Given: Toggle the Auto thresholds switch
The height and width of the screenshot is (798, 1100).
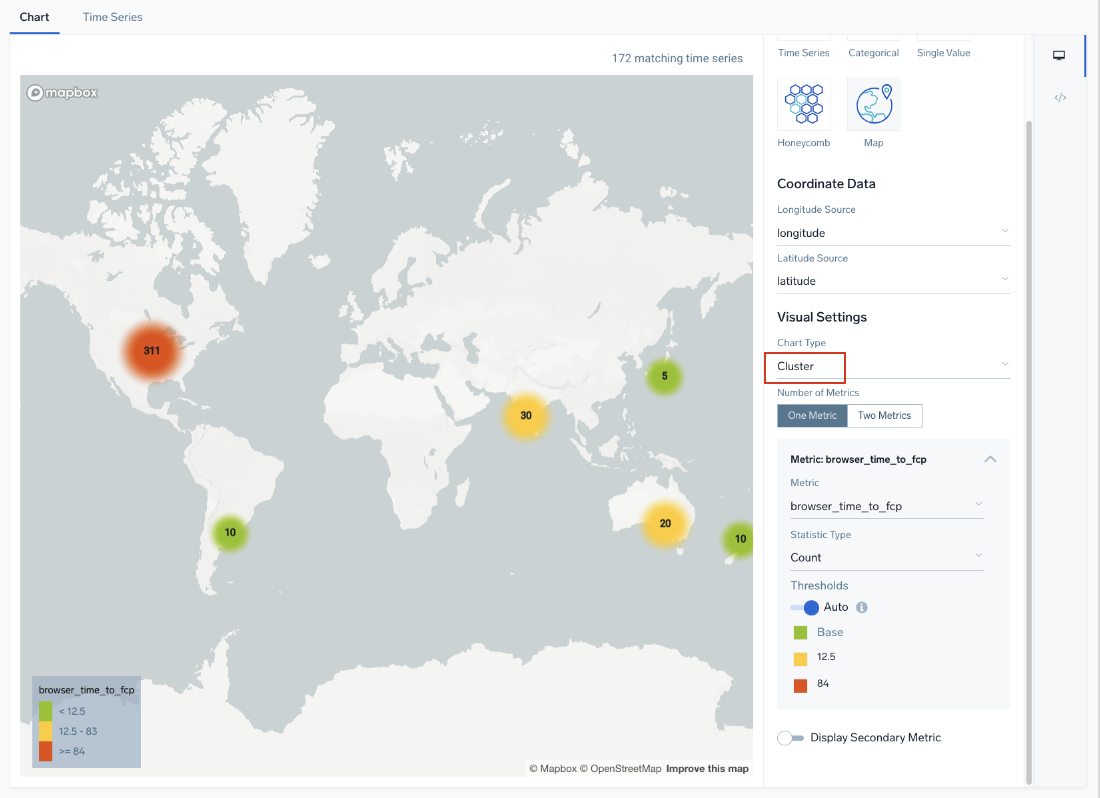Looking at the screenshot, I should [805, 607].
